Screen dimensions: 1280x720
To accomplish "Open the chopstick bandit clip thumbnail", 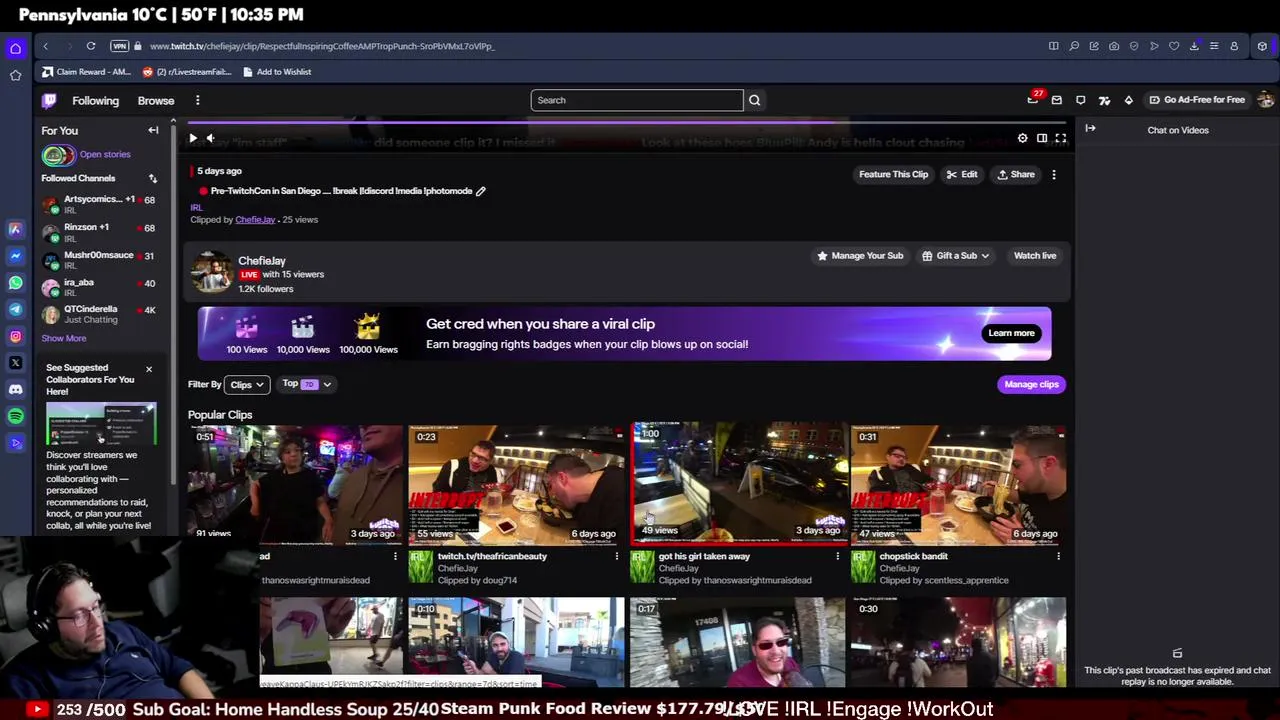I will 958,485.
